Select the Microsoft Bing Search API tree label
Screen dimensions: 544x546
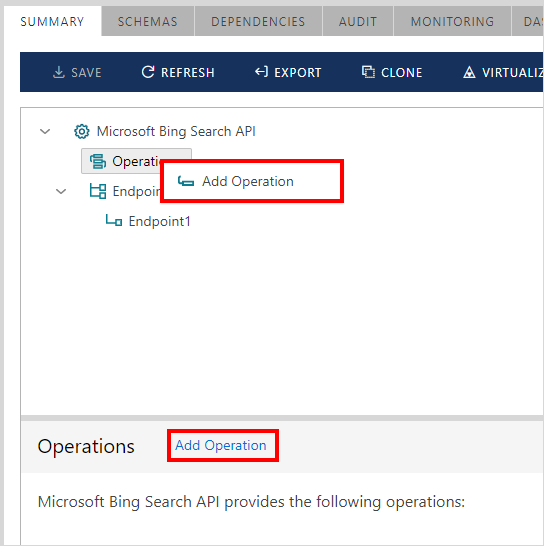pos(176,132)
